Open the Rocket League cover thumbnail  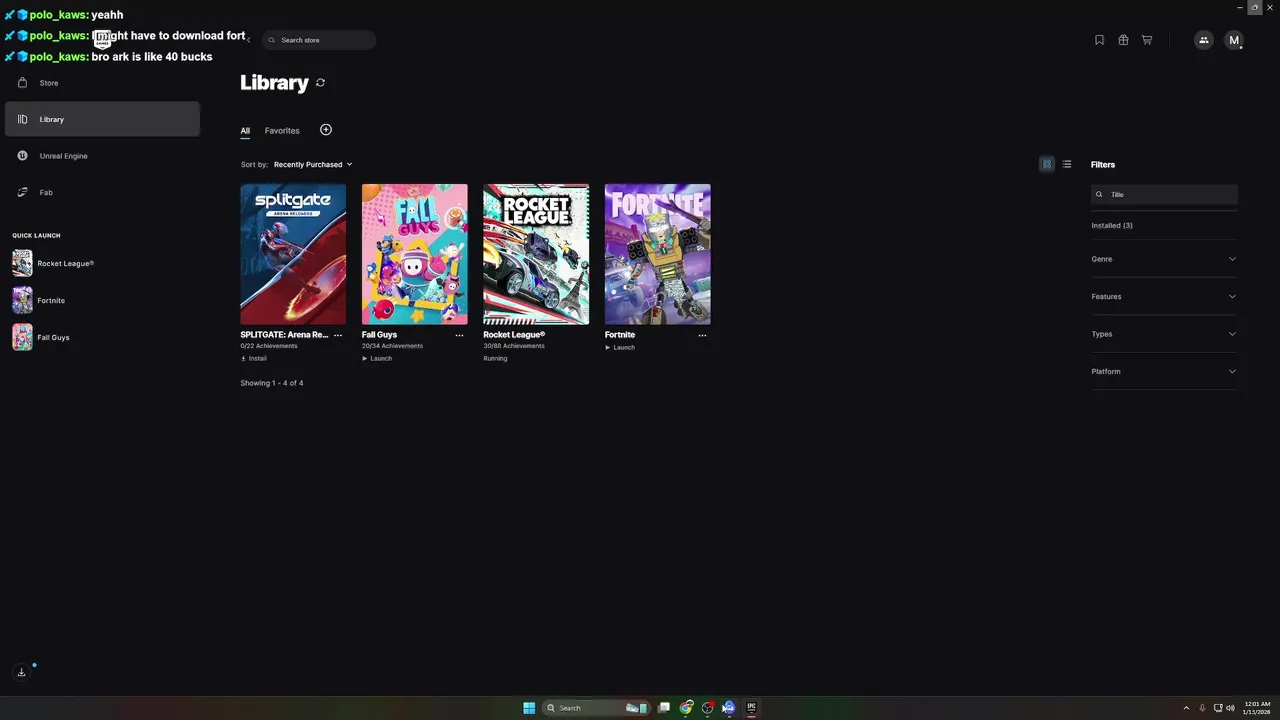(x=536, y=254)
